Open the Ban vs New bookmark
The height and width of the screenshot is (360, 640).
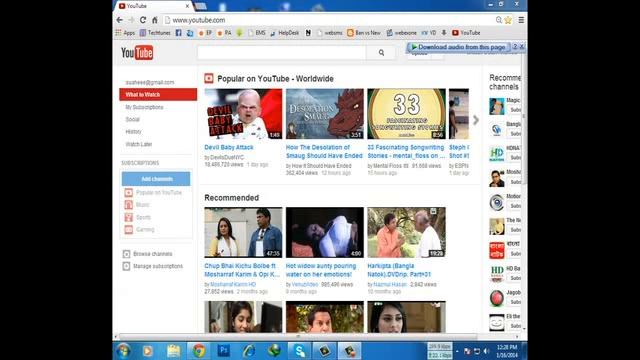pyautogui.click(x=364, y=33)
